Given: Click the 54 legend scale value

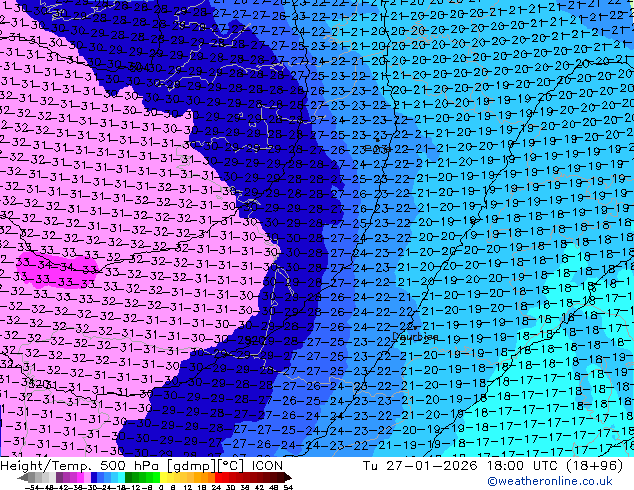Looking at the screenshot, I should pyautogui.click(x=288, y=488).
